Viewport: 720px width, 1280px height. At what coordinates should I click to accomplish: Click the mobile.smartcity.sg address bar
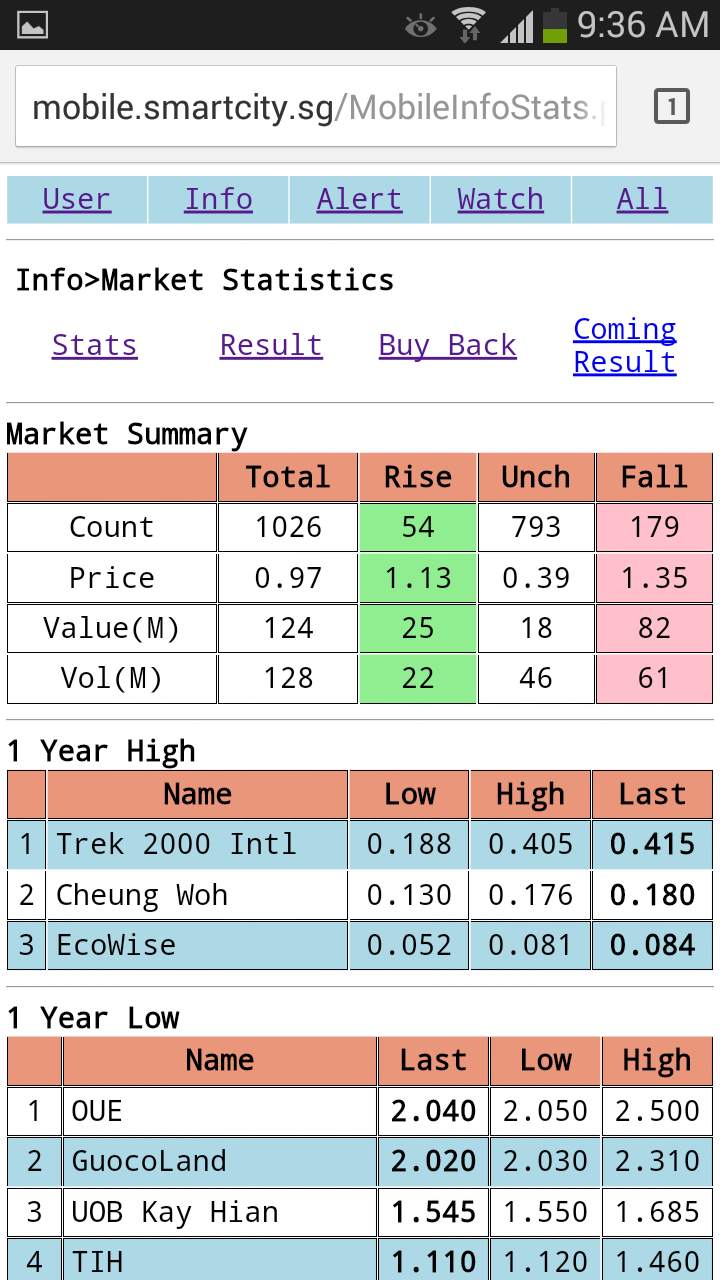316,107
